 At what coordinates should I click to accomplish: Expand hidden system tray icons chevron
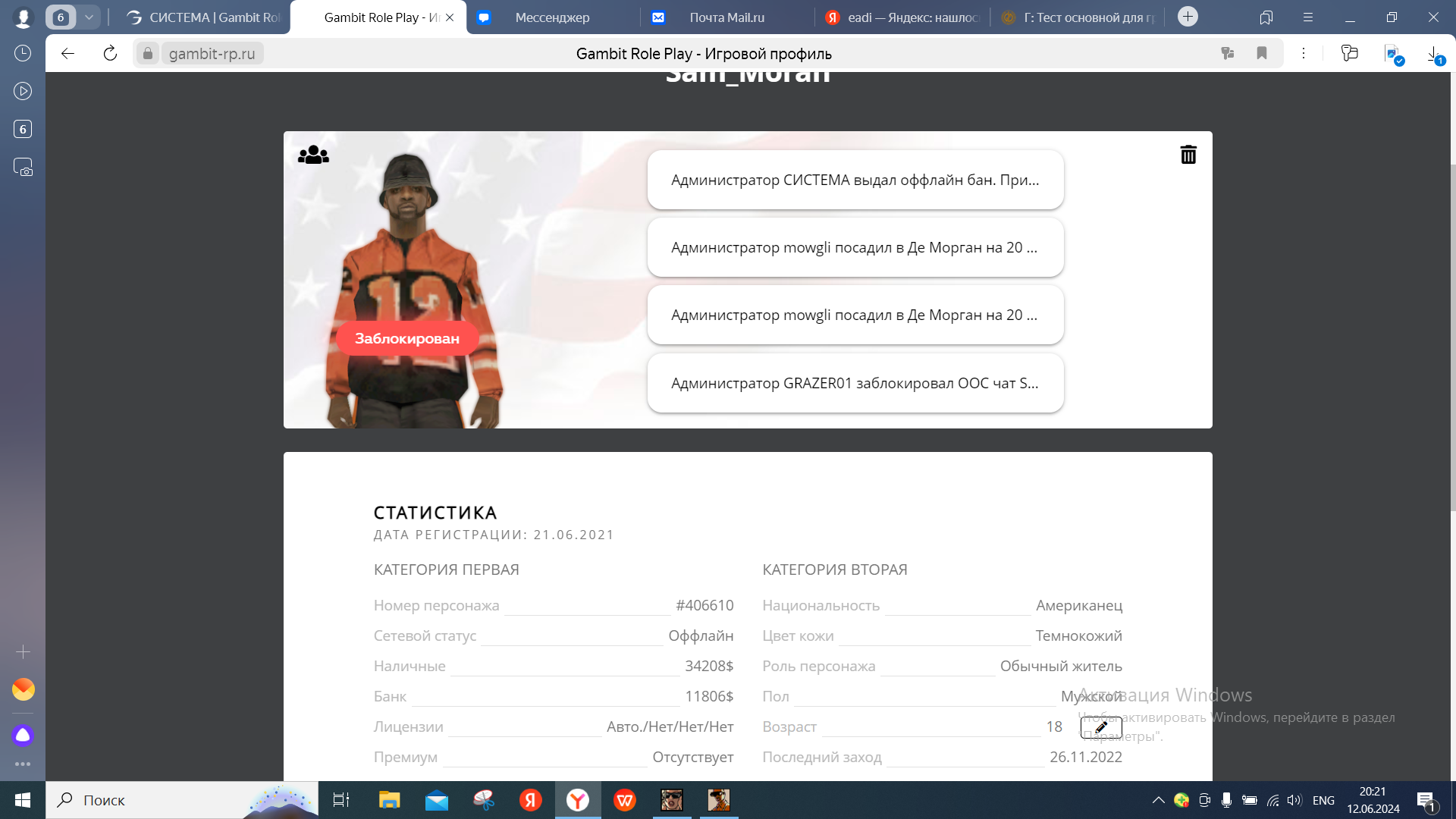[x=1158, y=800]
